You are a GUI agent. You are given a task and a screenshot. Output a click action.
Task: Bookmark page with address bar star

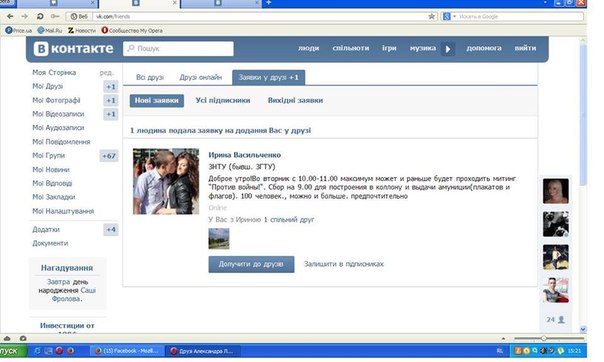[431, 16]
